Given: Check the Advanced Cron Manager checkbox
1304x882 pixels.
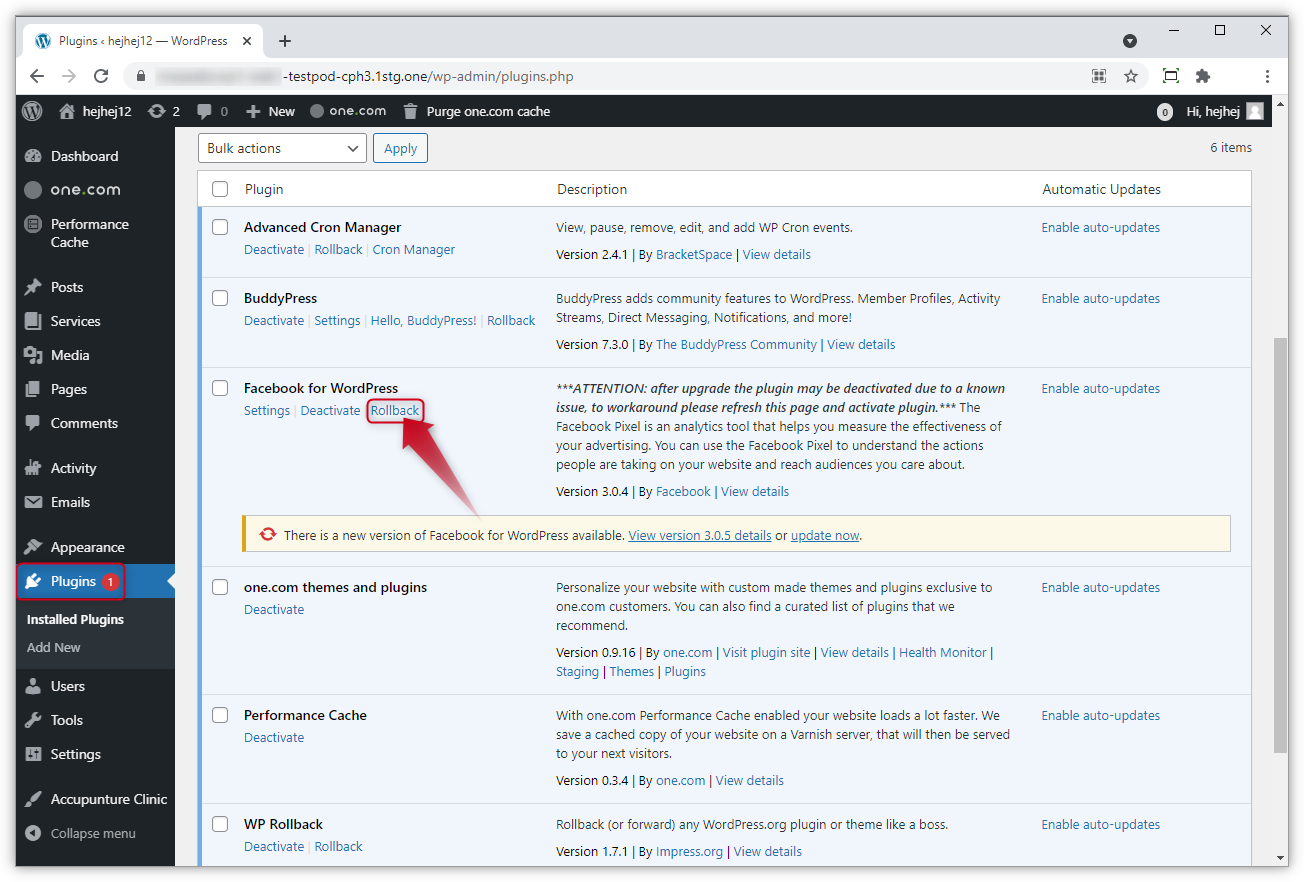Looking at the screenshot, I should pos(220,227).
